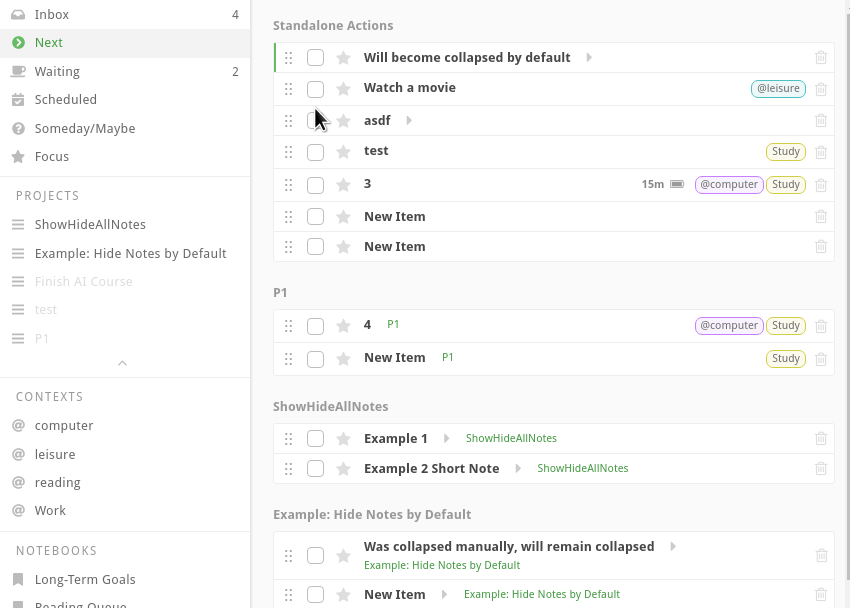The height and width of the screenshot is (608, 850).
Task: Expand the 'asdf' task note
Action: tap(409, 121)
